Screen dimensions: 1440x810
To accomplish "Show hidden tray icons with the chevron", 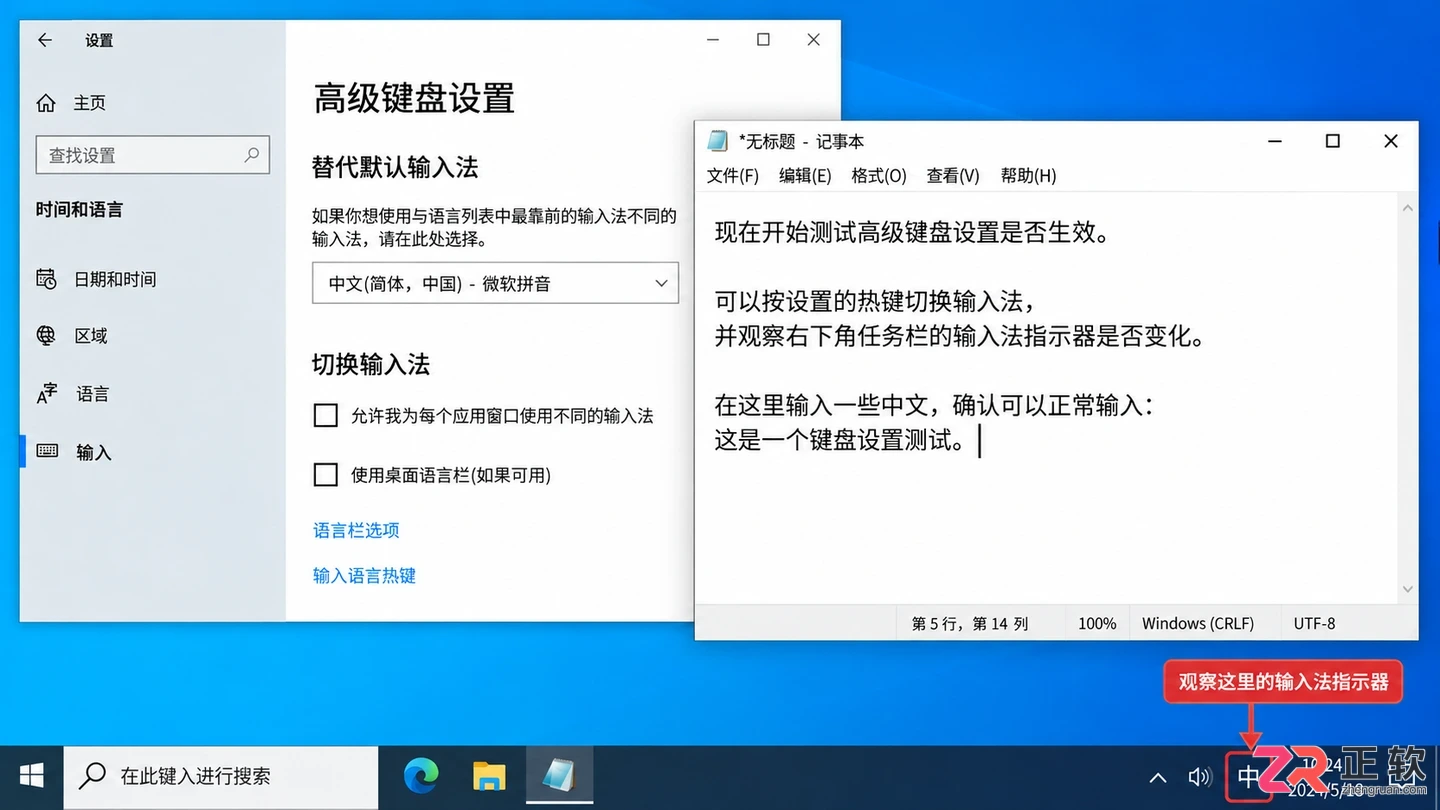I will point(1157,777).
